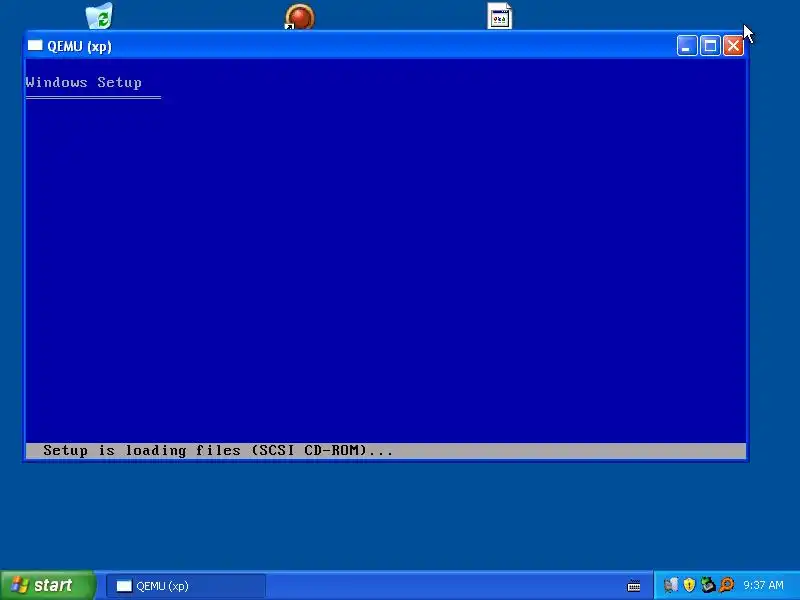Minimize the QEMU (xp) window

pyautogui.click(x=687, y=46)
